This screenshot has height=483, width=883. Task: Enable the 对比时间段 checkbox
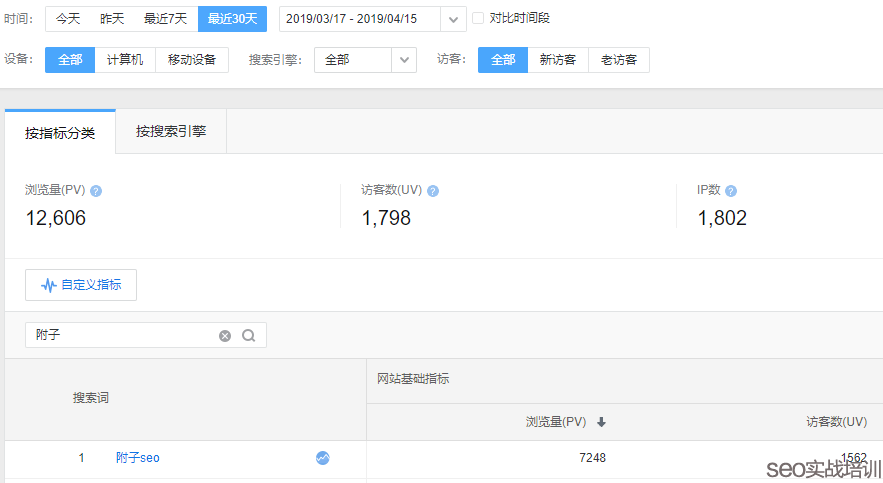478,18
